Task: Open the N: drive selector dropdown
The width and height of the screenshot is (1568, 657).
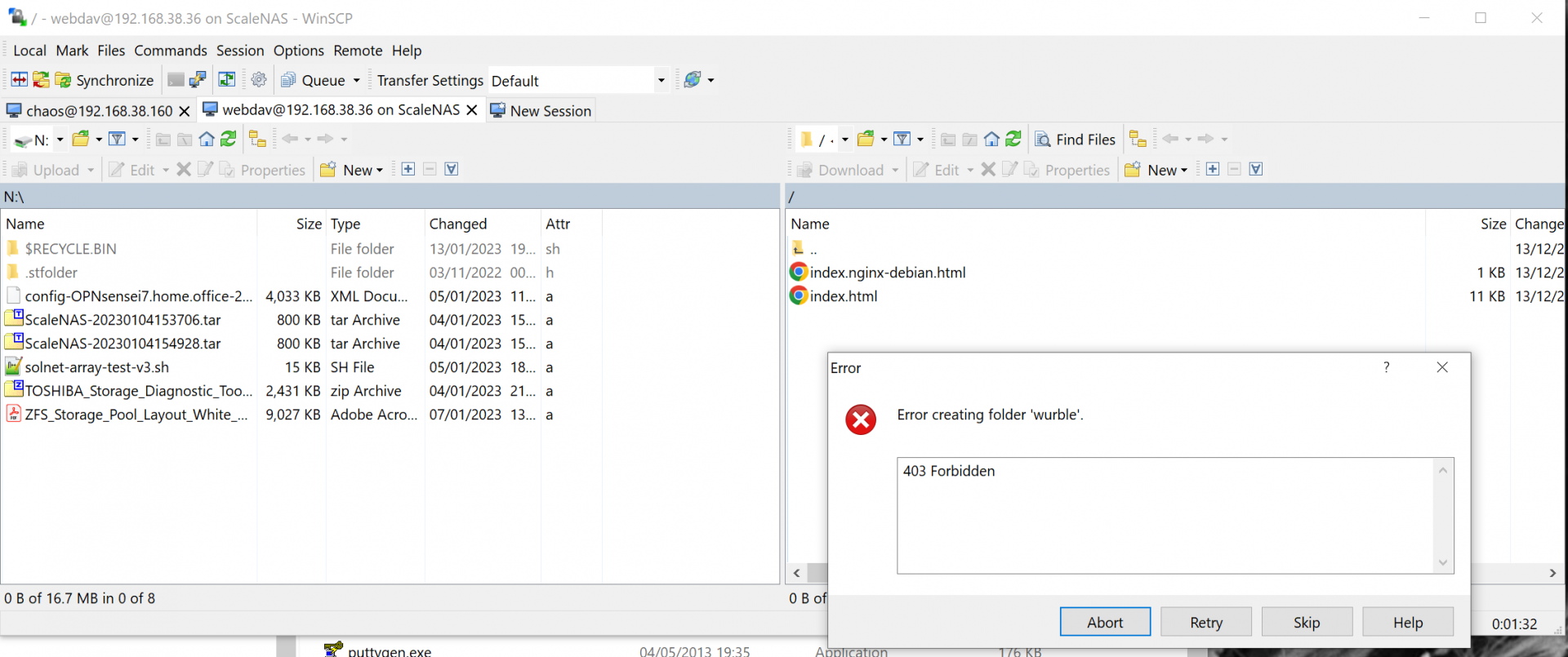Action: 60,140
